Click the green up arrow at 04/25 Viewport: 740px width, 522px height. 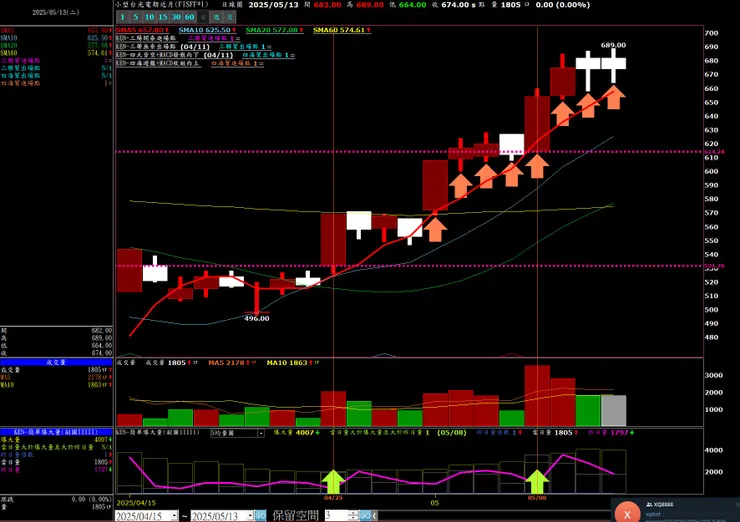[334, 481]
